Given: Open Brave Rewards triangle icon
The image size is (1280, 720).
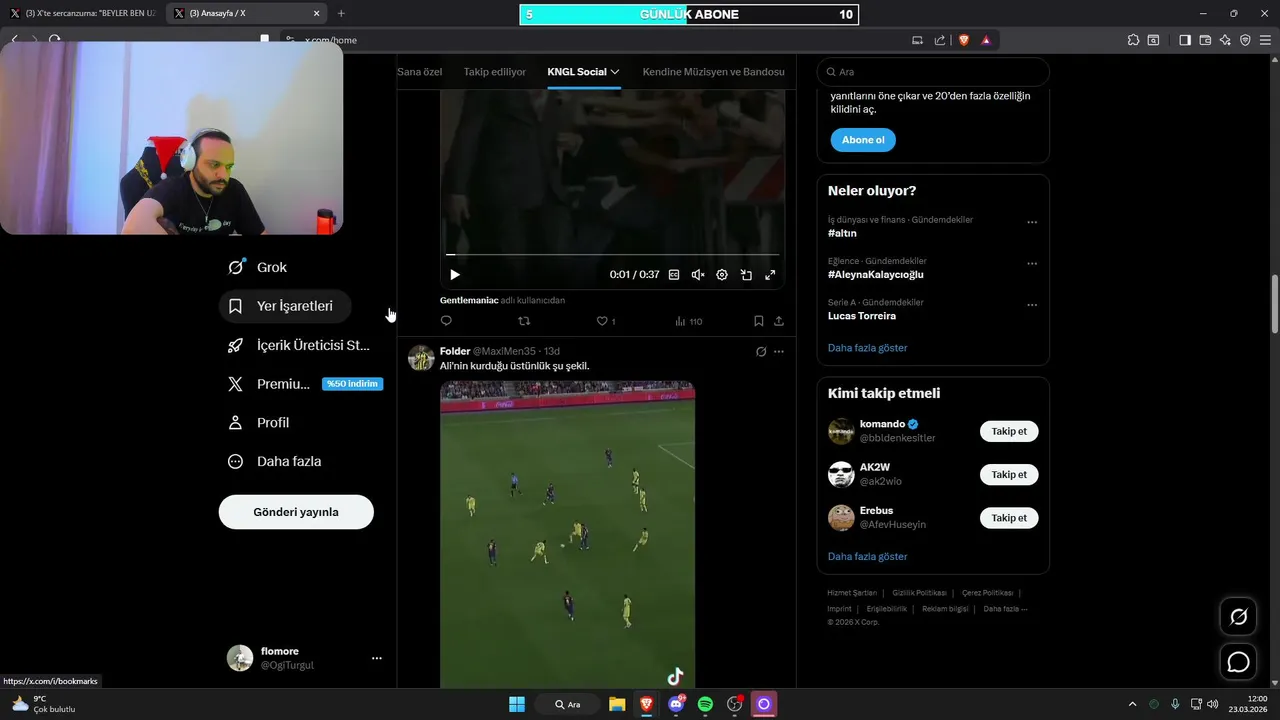Looking at the screenshot, I should (x=986, y=40).
